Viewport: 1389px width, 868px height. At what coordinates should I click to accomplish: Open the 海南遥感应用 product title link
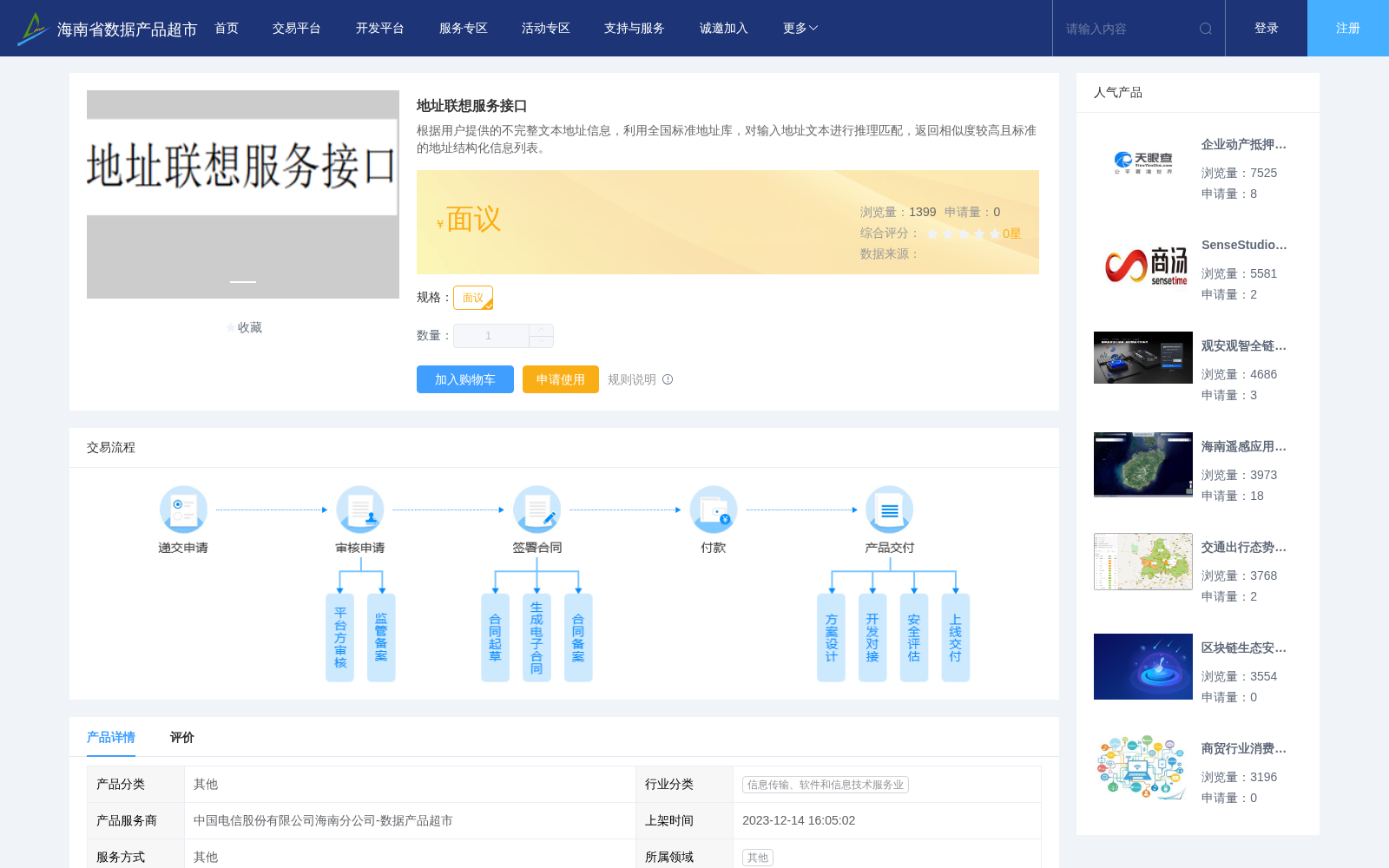click(1244, 447)
